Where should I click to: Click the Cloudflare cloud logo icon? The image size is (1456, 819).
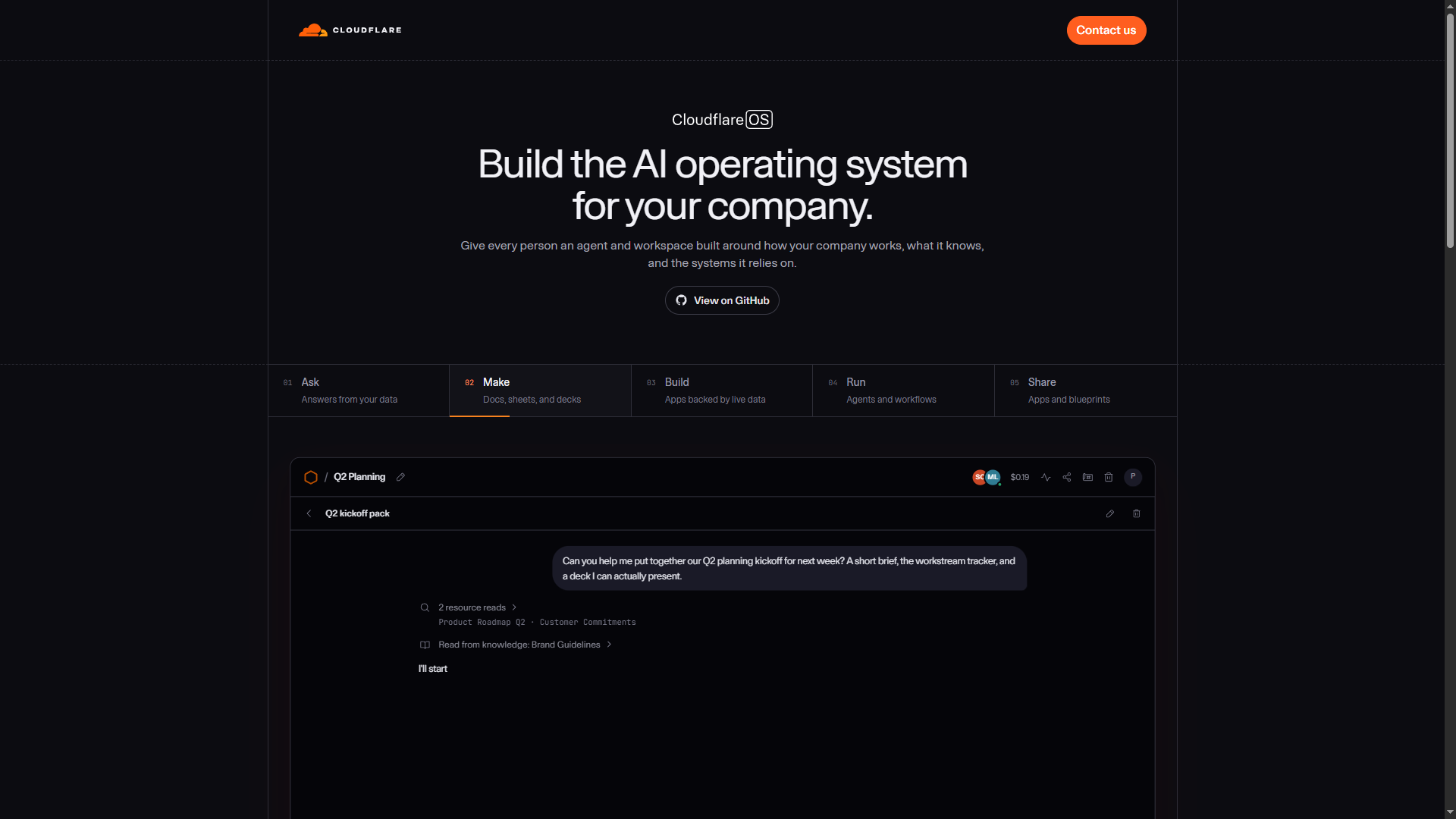(x=312, y=30)
